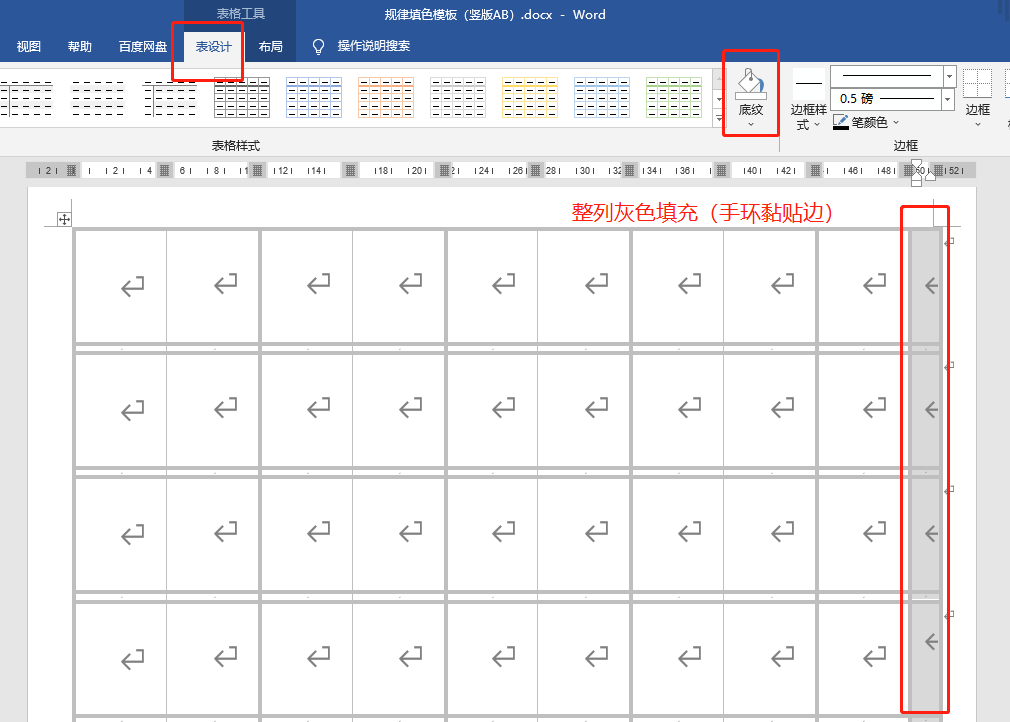Click the 边框样式 border styles button

pyautogui.click(x=808, y=99)
